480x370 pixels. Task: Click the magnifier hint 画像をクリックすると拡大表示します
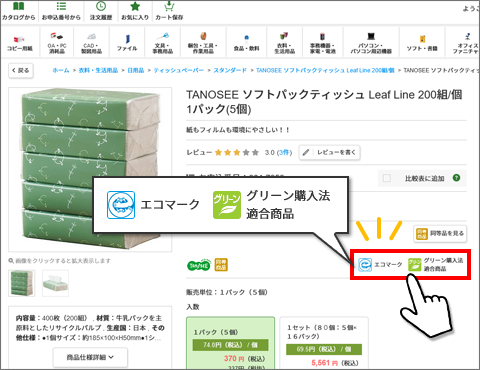[59, 261]
